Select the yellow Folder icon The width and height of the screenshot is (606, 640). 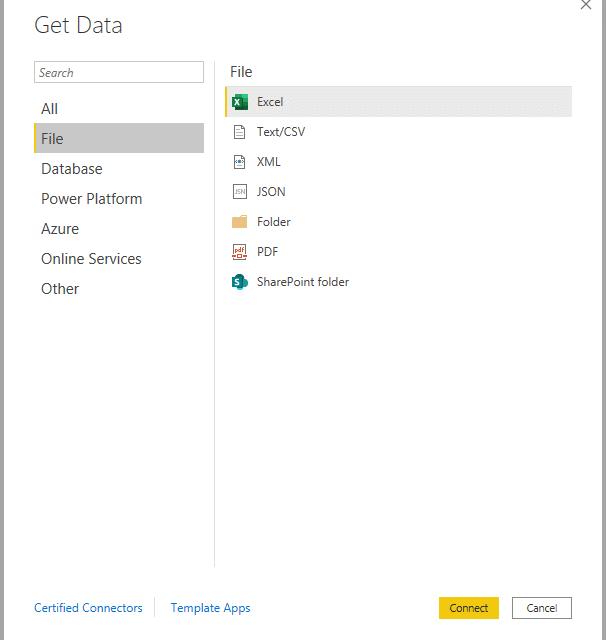coord(240,222)
